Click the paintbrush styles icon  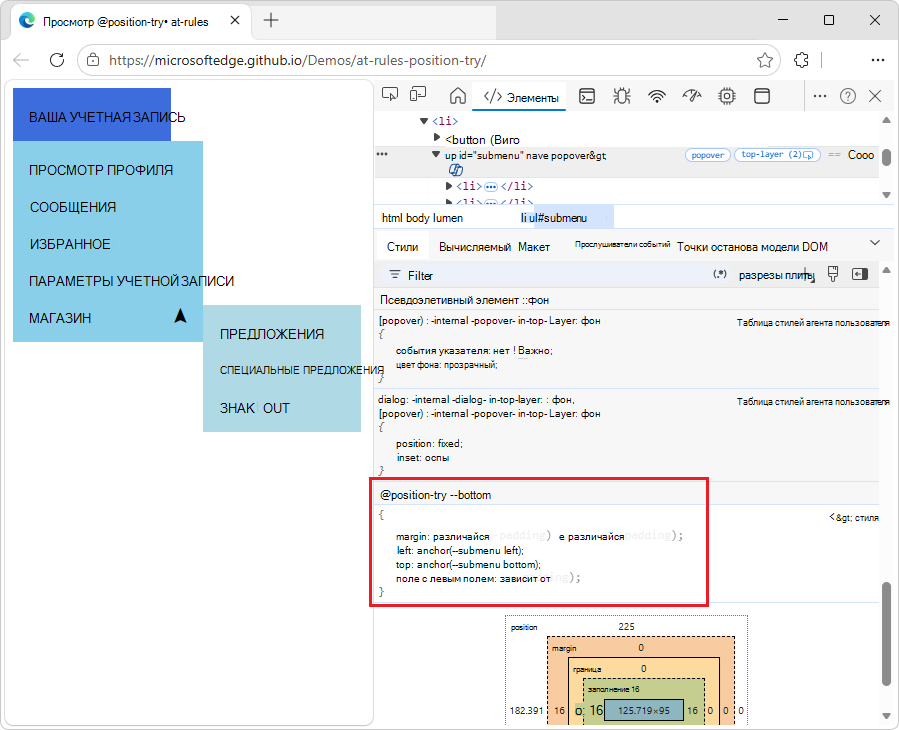(833, 274)
